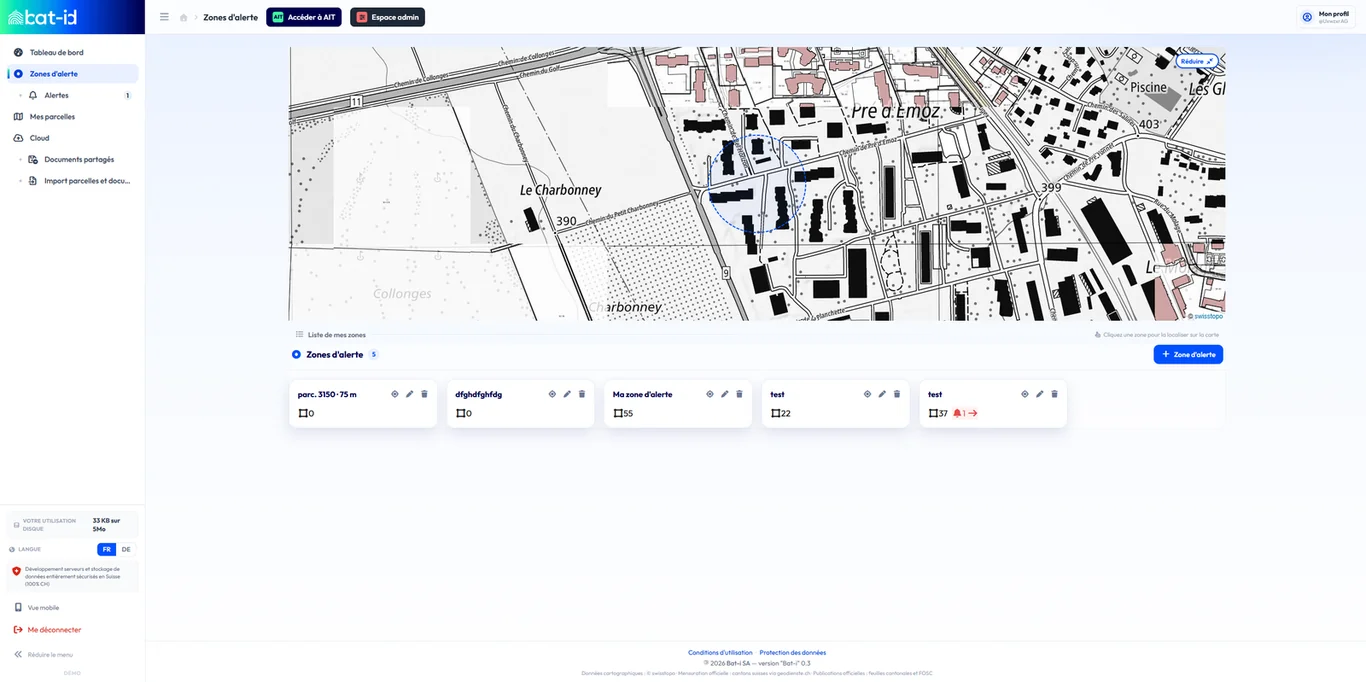The width and height of the screenshot is (1366, 682).
Task: Switch to Vue mobile
Action: pyautogui.click(x=37, y=607)
